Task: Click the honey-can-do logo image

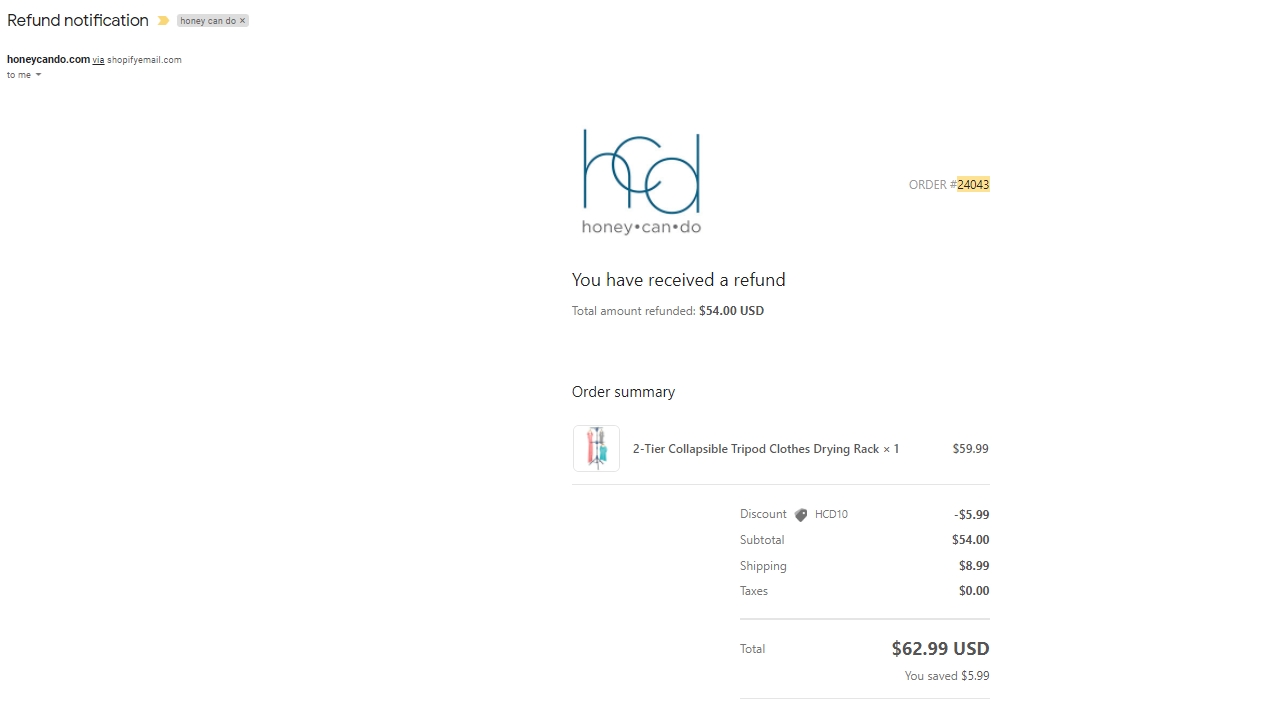Action: pyautogui.click(x=641, y=182)
